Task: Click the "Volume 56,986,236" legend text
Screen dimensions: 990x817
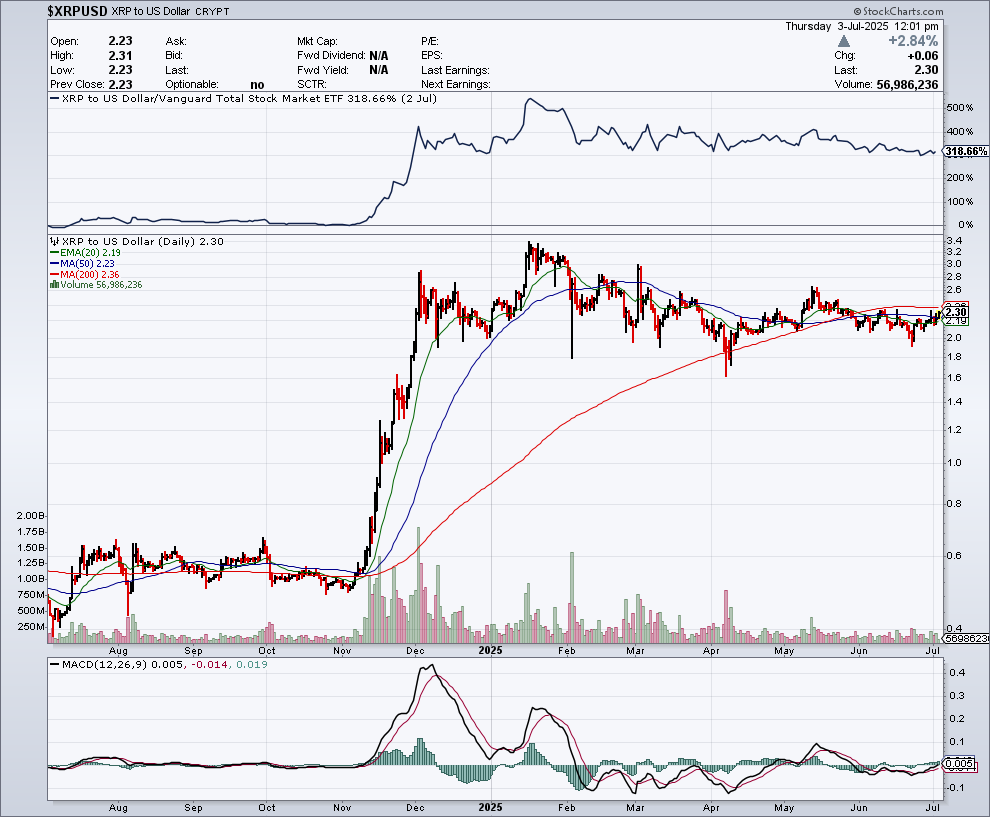Action: click(x=102, y=285)
